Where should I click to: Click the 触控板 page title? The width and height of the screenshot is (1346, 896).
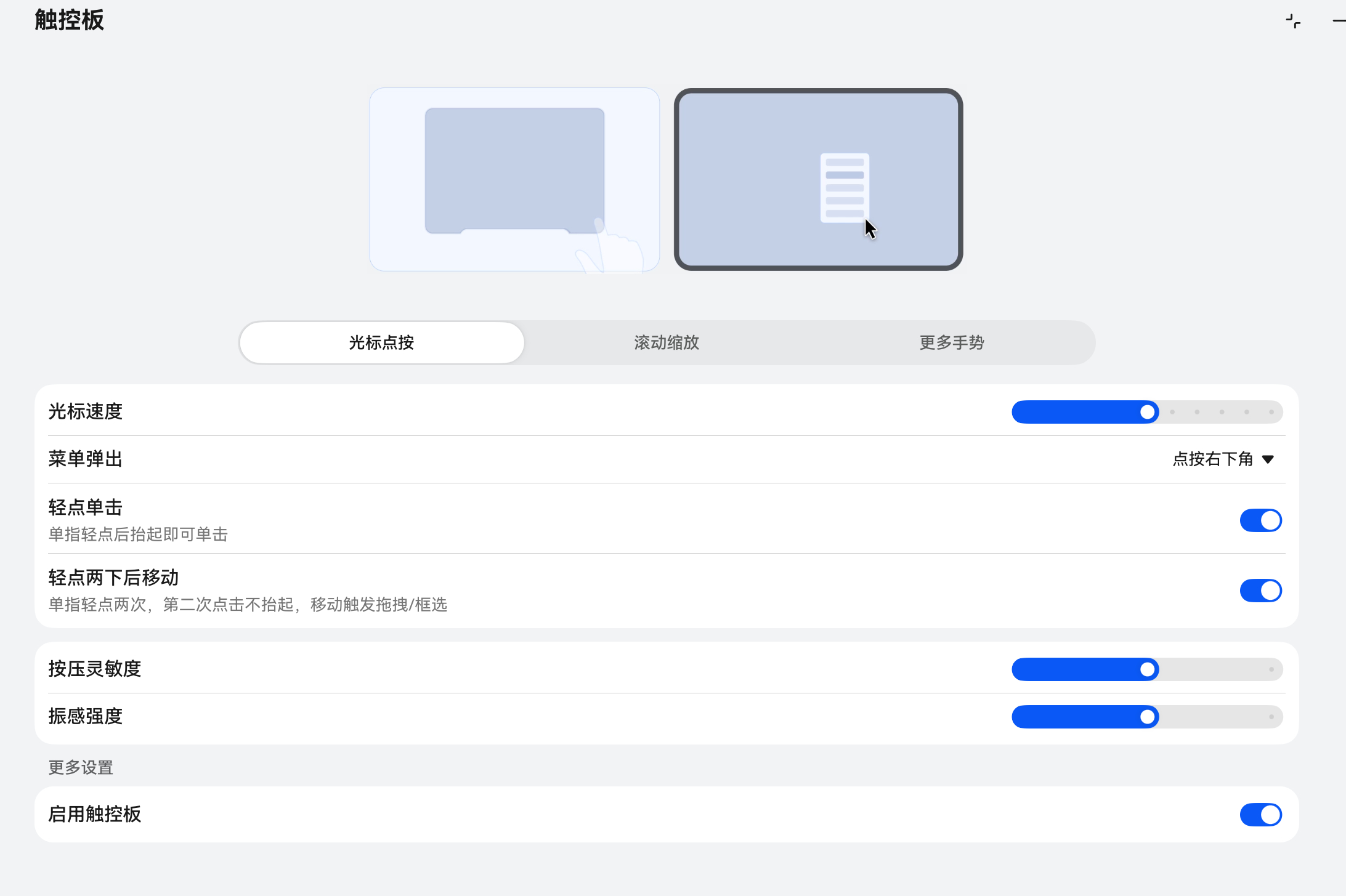[x=70, y=20]
